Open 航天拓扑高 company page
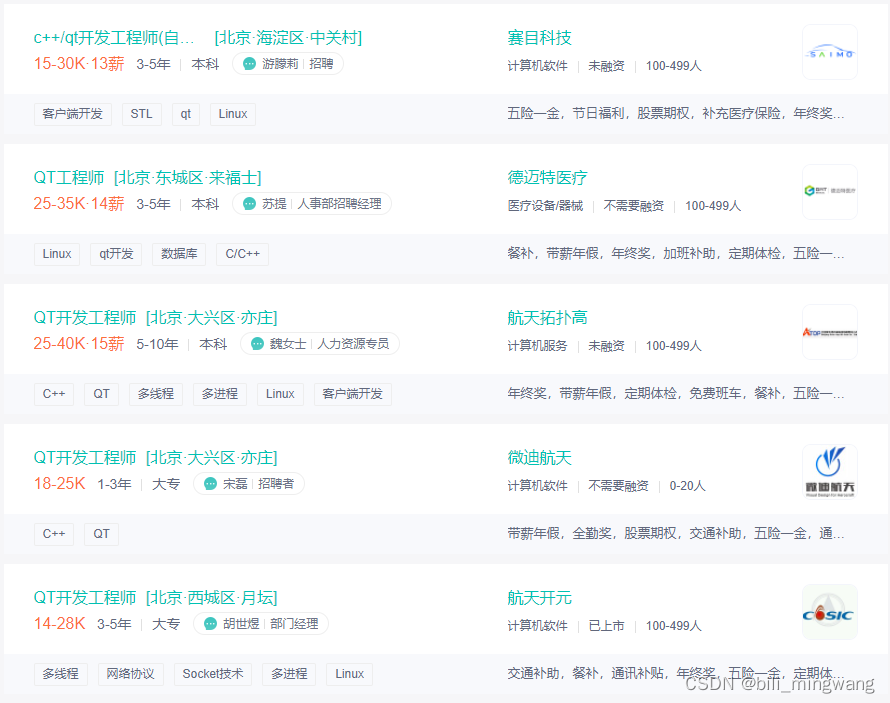The width and height of the screenshot is (890, 703). [547, 318]
